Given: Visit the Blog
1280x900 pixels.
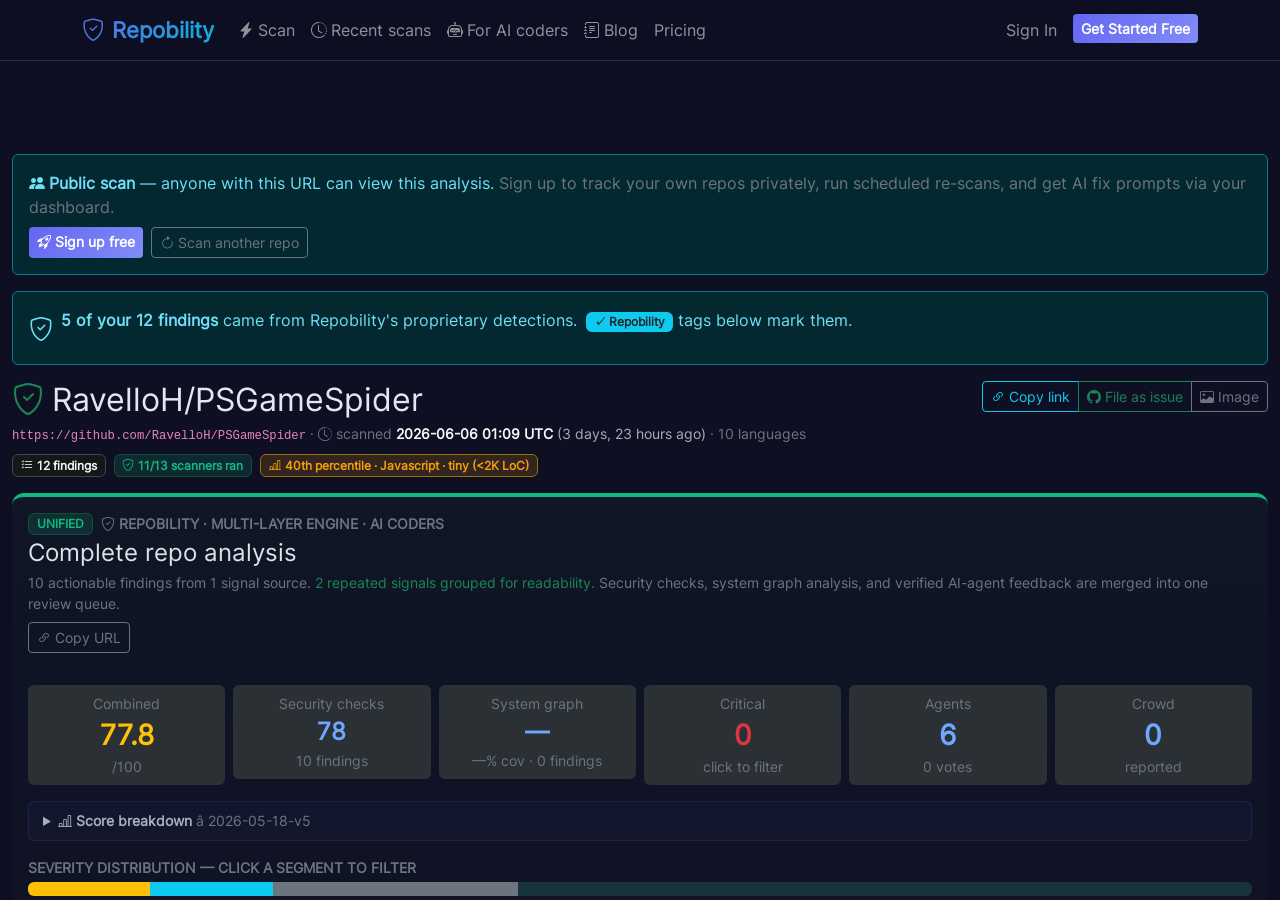Looking at the screenshot, I should coord(611,30).
